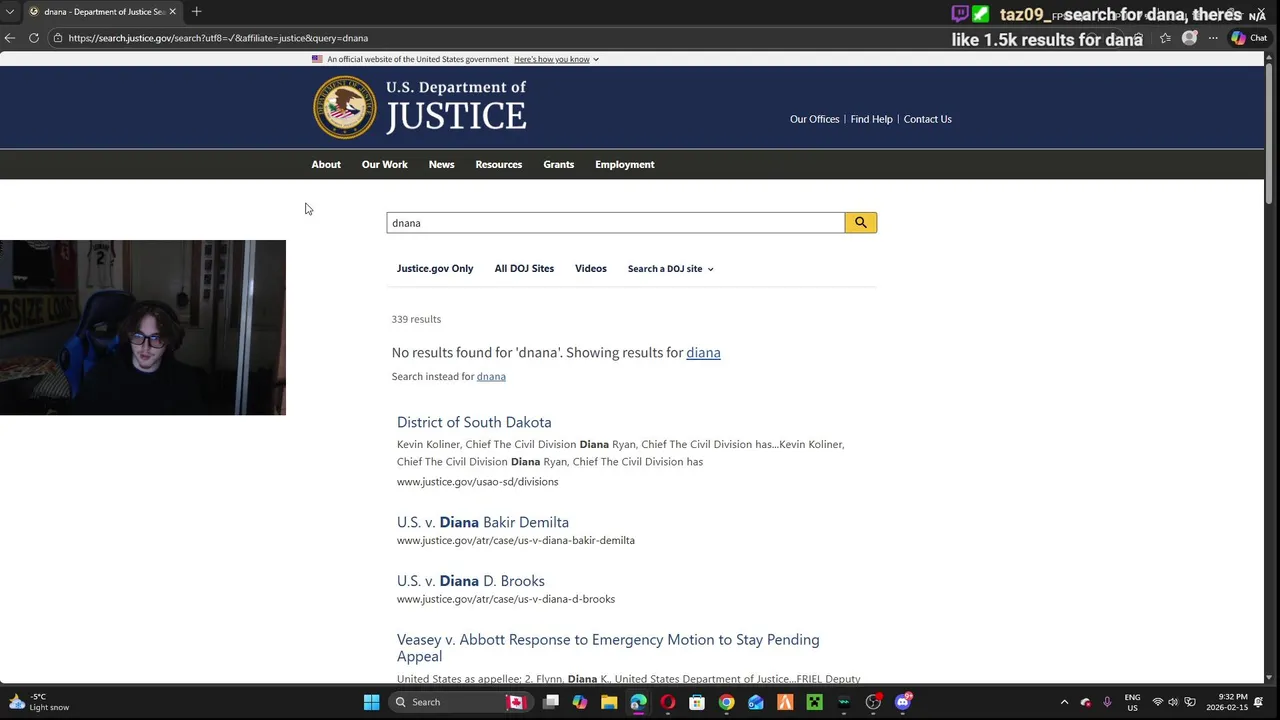Open Outlook from the taskbar
This screenshot has width=1280, height=720.
click(x=755, y=702)
